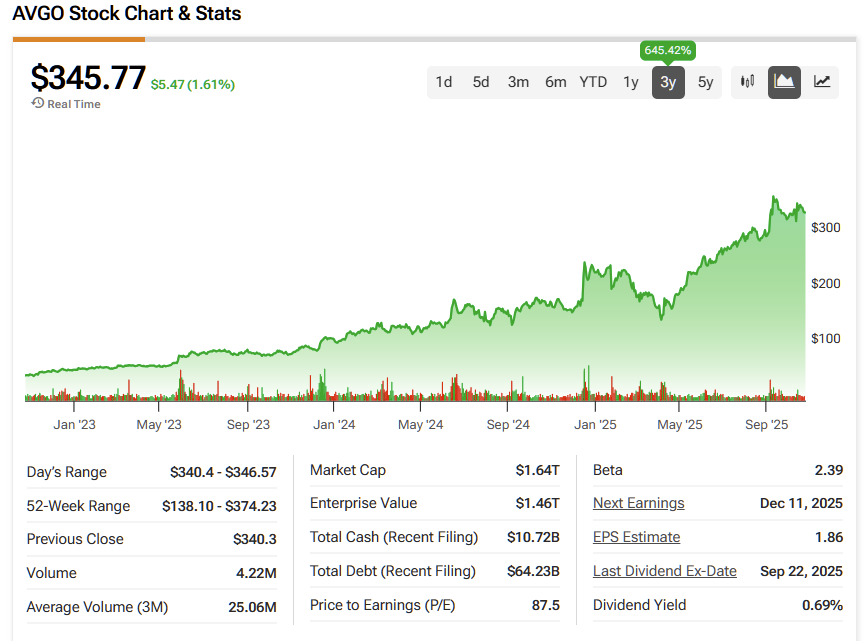Select the active 3y range
Image resolution: width=867 pixels, height=641 pixels.
(x=668, y=82)
